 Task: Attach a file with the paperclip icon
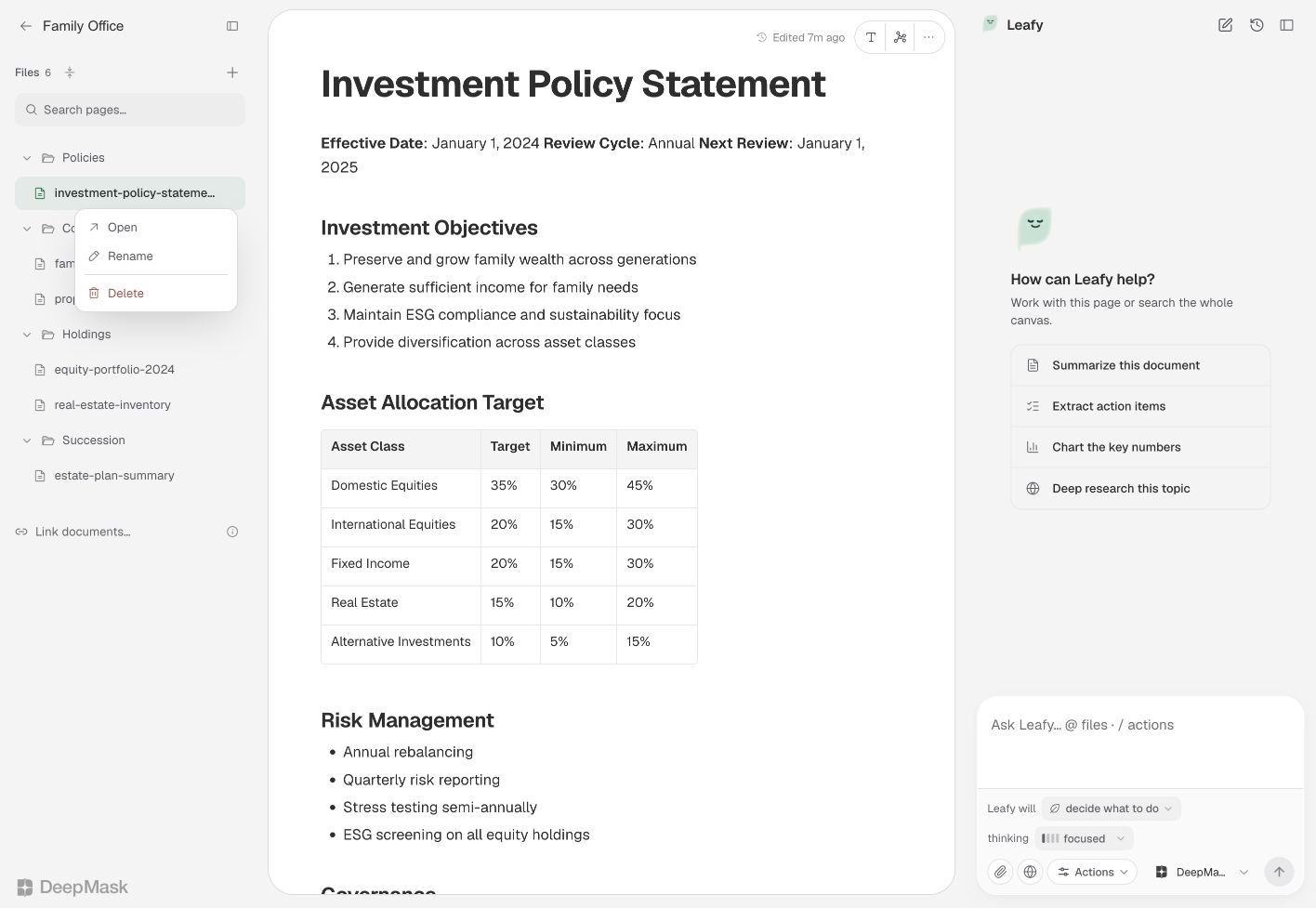[x=1000, y=872]
